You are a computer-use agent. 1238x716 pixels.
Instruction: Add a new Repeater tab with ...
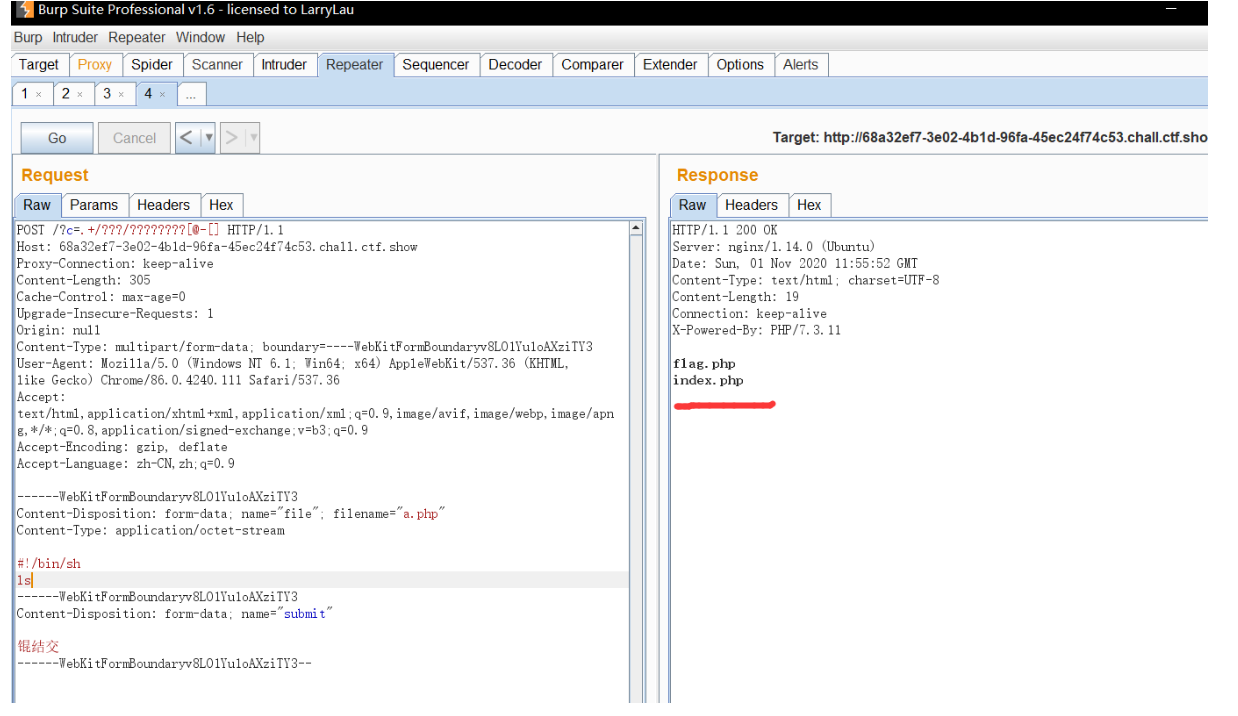coord(190,94)
